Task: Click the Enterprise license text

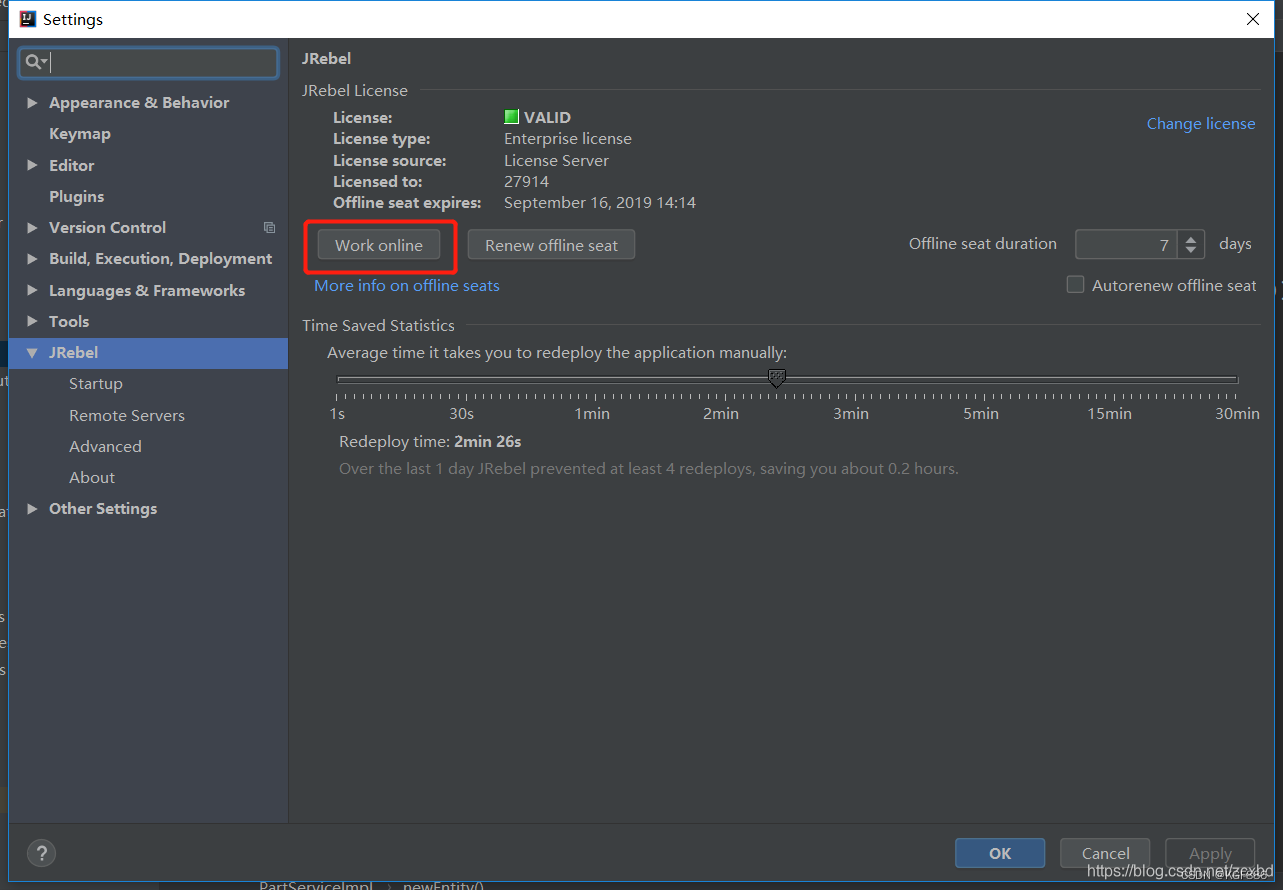Action: 568,139
